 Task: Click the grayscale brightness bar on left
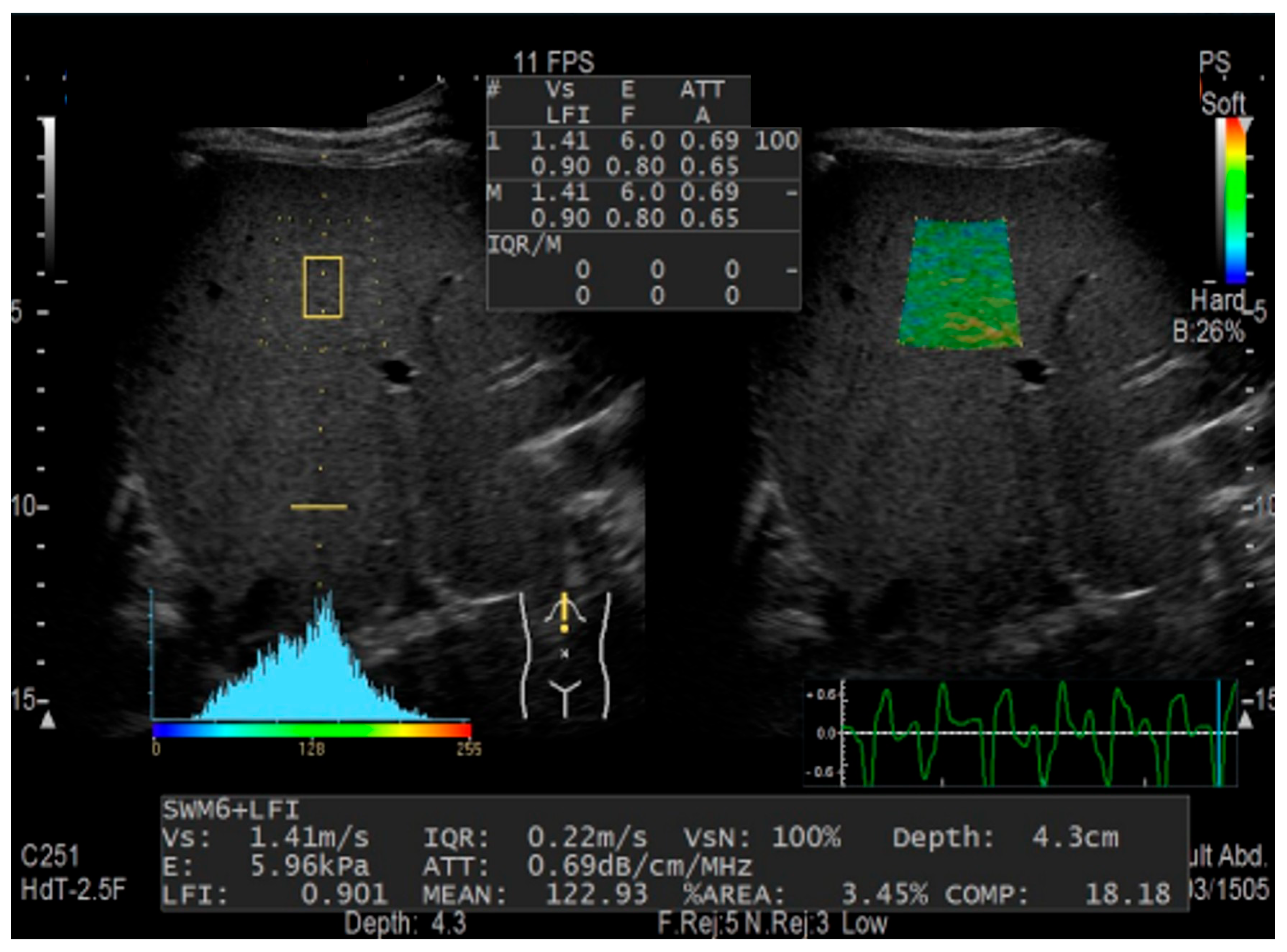click(x=49, y=196)
